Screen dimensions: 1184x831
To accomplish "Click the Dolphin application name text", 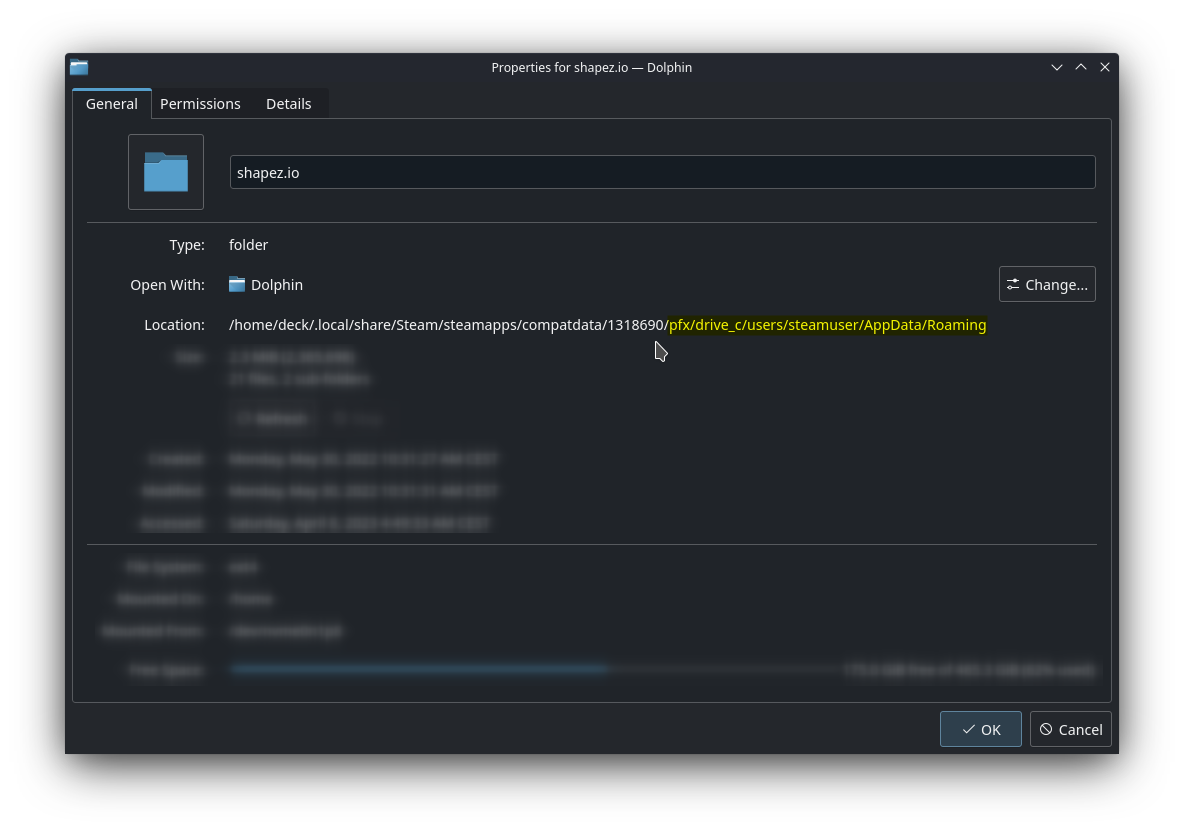I will click(x=276, y=285).
